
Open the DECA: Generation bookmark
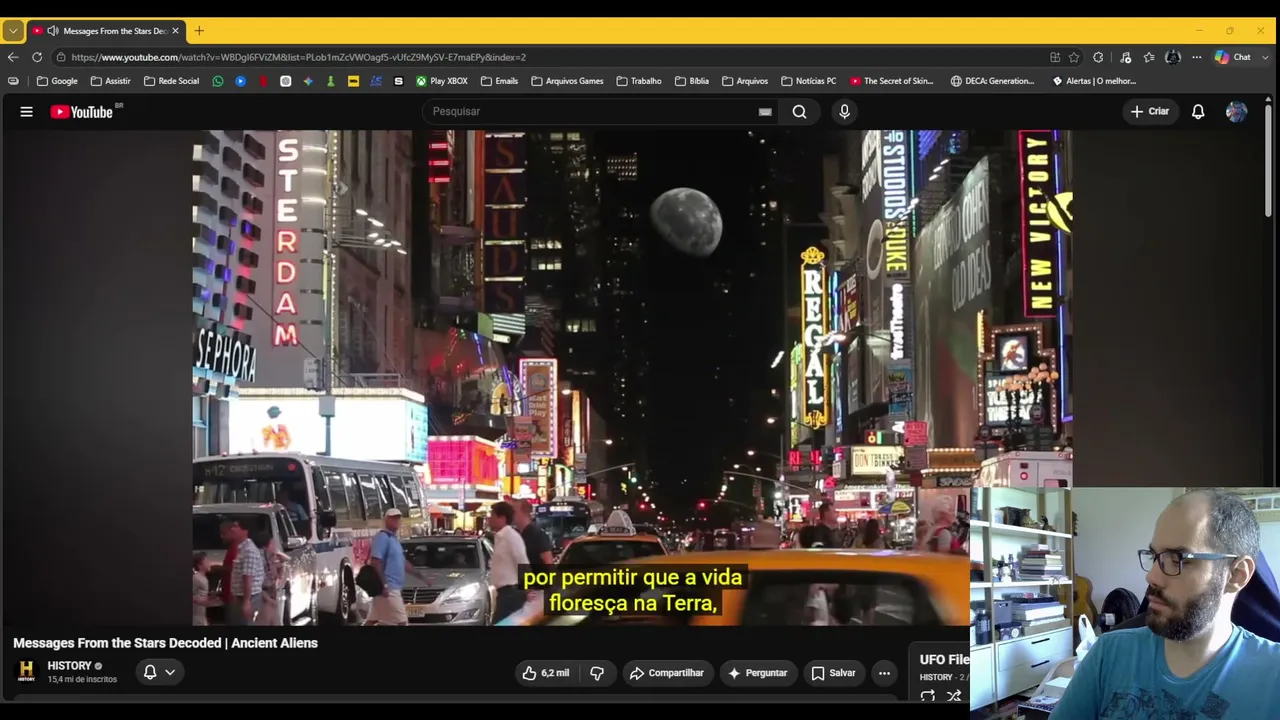[993, 81]
